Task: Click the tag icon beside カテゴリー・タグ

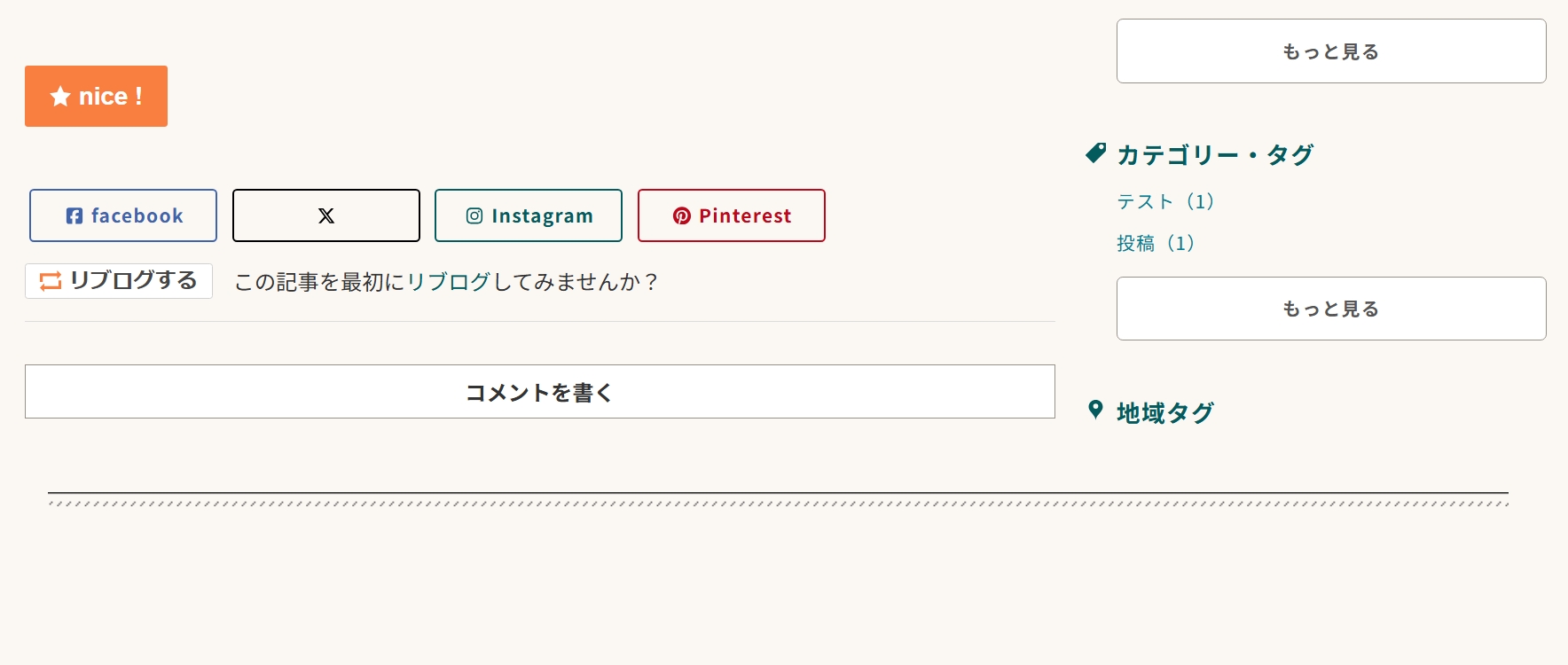Action: [x=1095, y=153]
